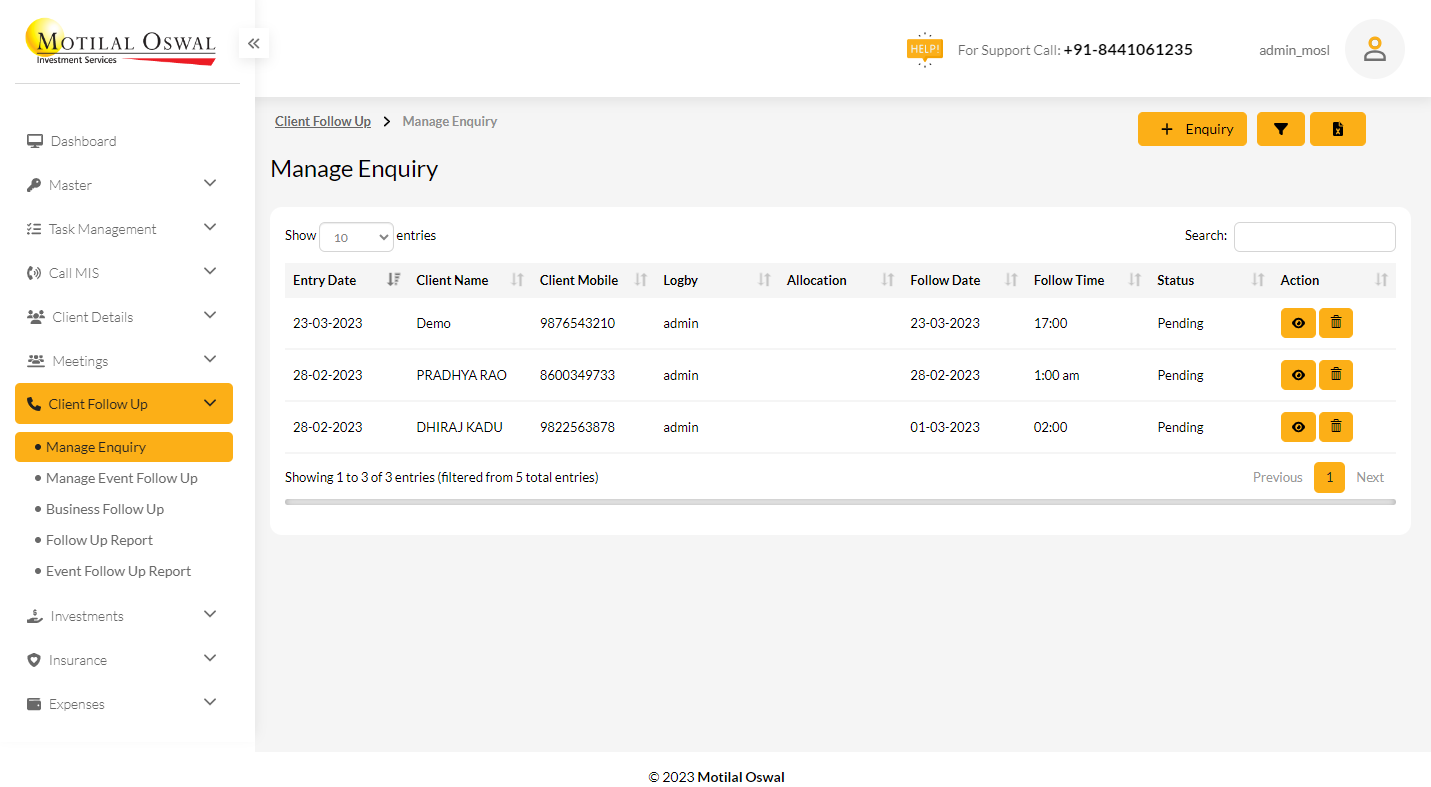Expand the Client Details menu chevron
Viewport: 1431px width, 787px height.
[210, 315]
